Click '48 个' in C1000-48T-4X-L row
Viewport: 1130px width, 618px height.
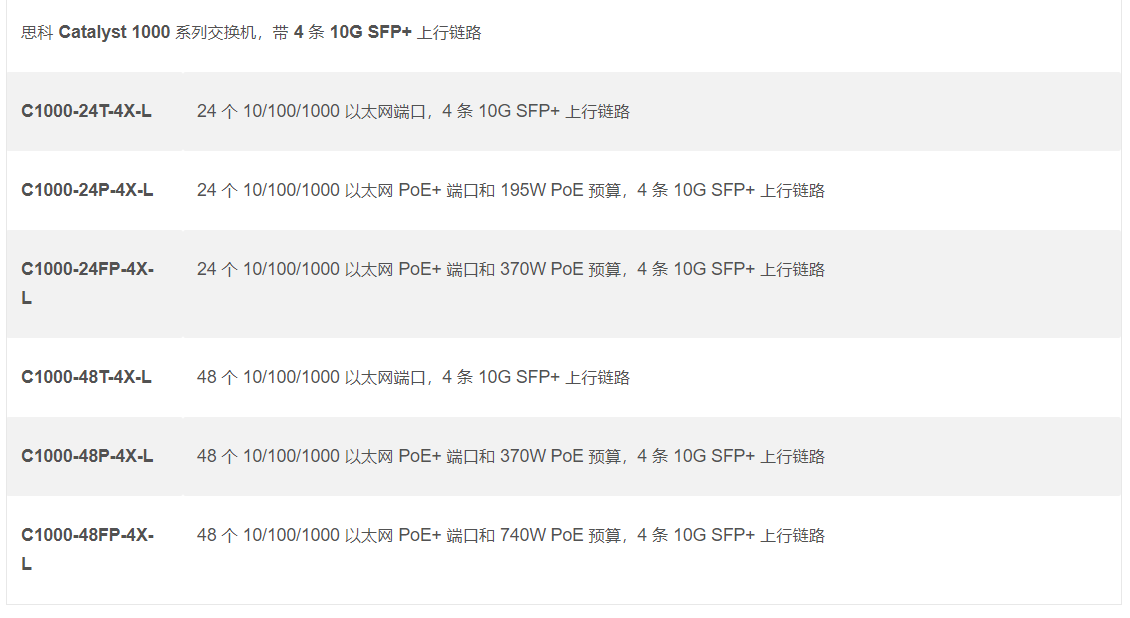217,377
